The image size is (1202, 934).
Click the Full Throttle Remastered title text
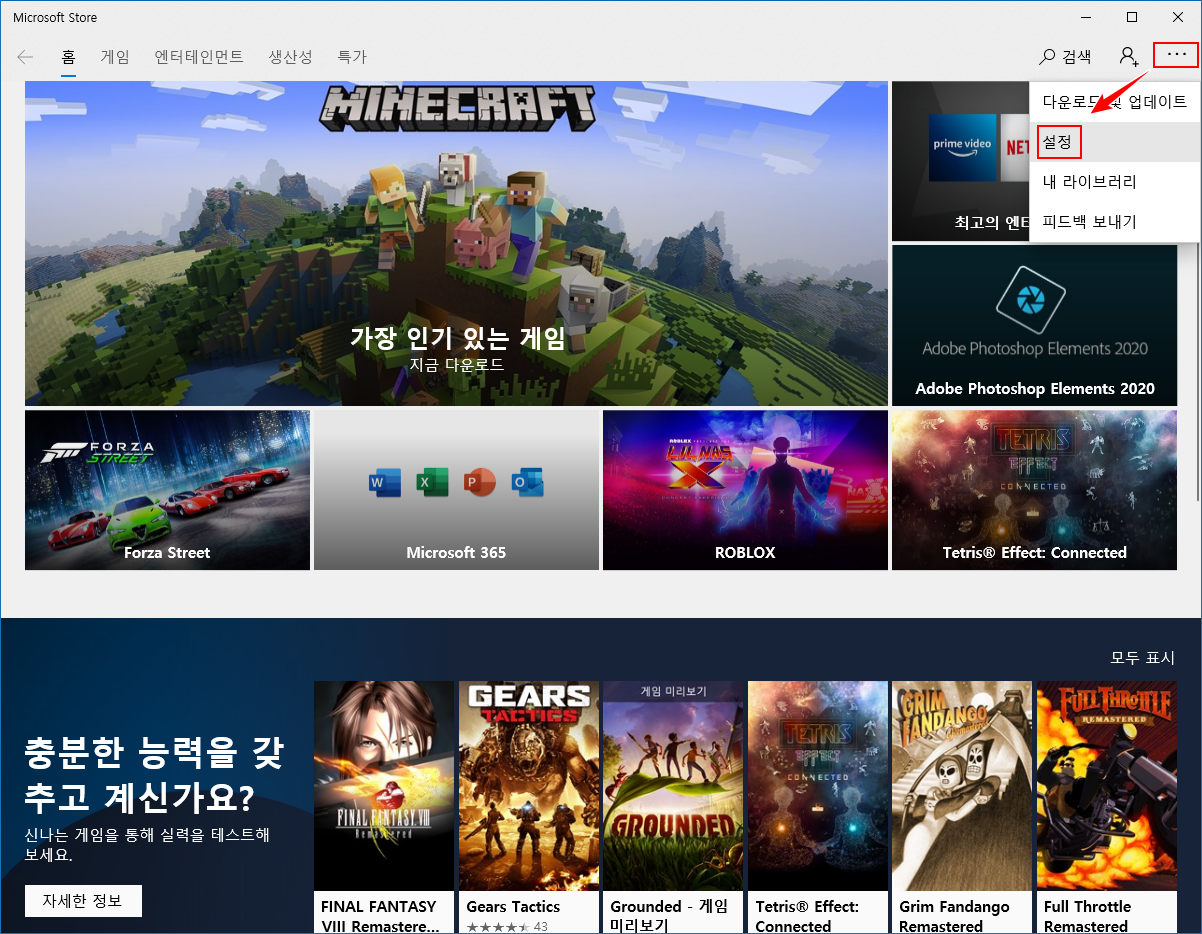point(1087,916)
